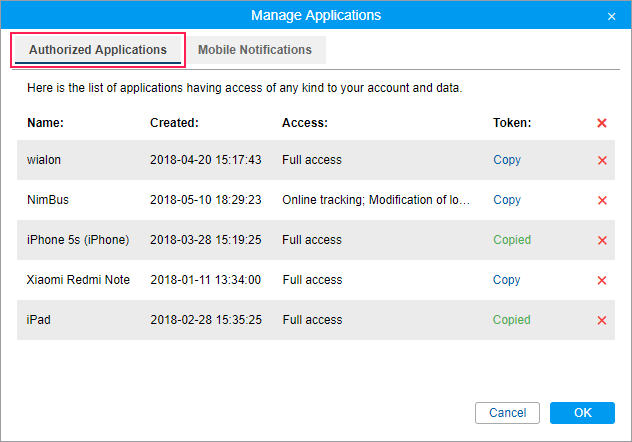
Task: Copy the token for wialon
Action: (x=507, y=160)
